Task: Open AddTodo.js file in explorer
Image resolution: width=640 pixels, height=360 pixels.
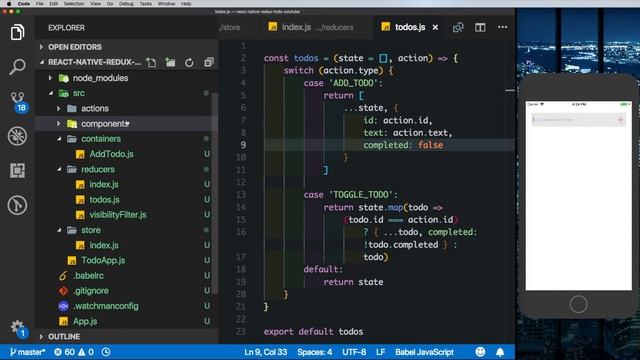Action: [111, 154]
